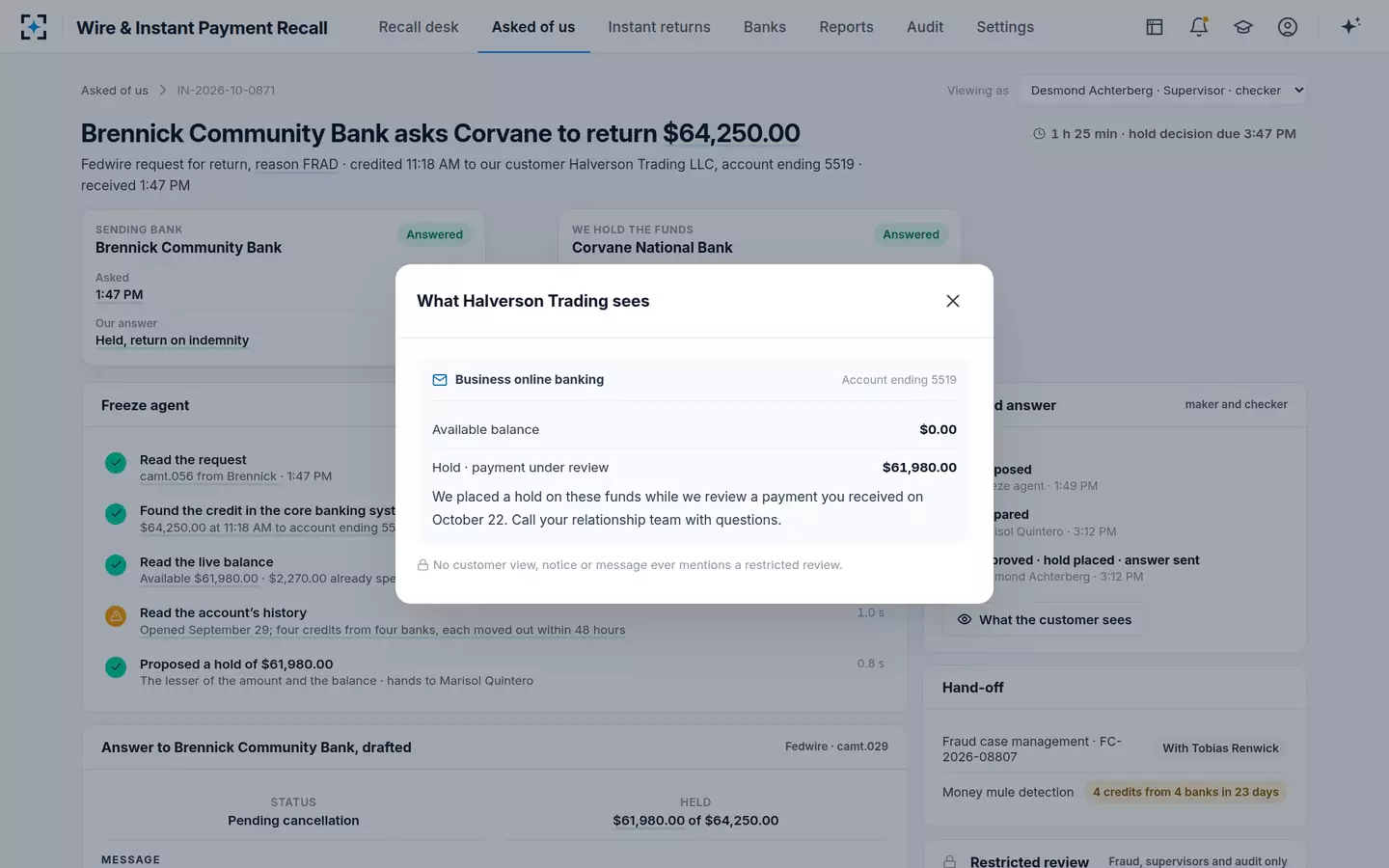
Task: Click the Answered badge on Brennick Community Bank card
Action: pyautogui.click(x=434, y=234)
